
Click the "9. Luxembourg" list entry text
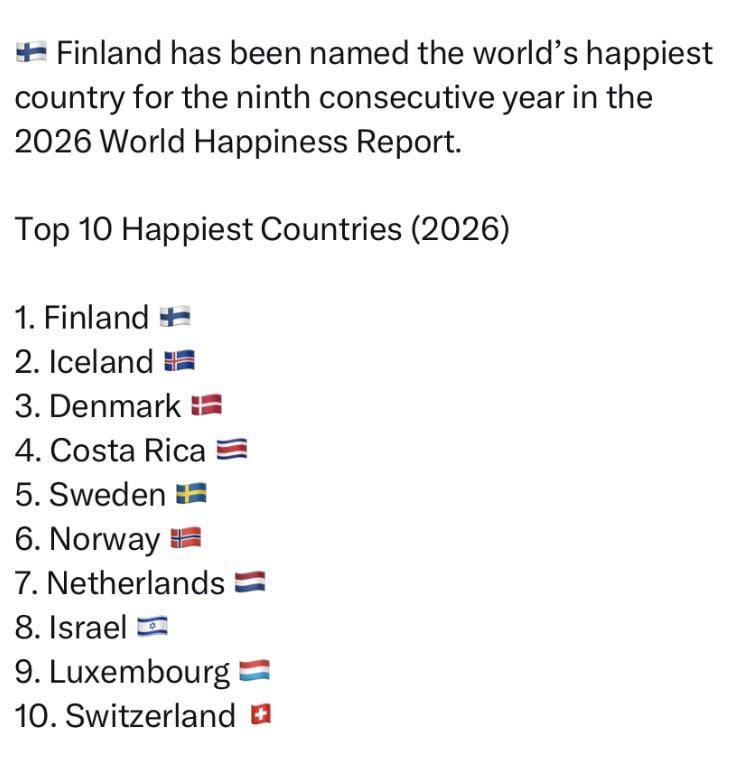pyautogui.click(x=122, y=672)
